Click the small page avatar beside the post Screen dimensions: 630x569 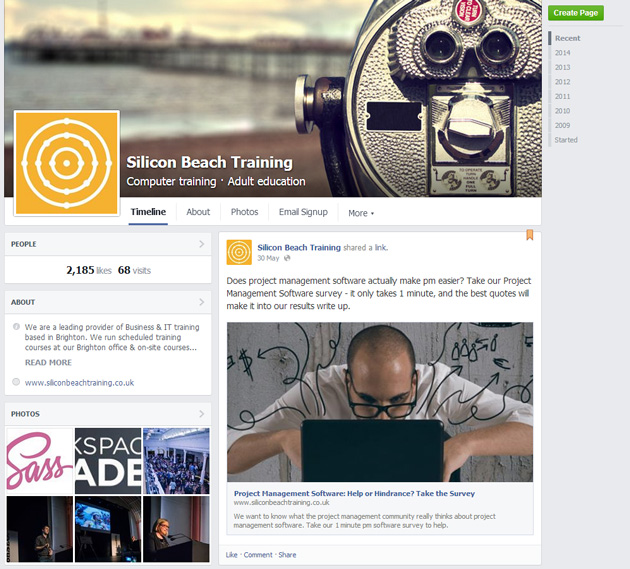pyautogui.click(x=239, y=252)
